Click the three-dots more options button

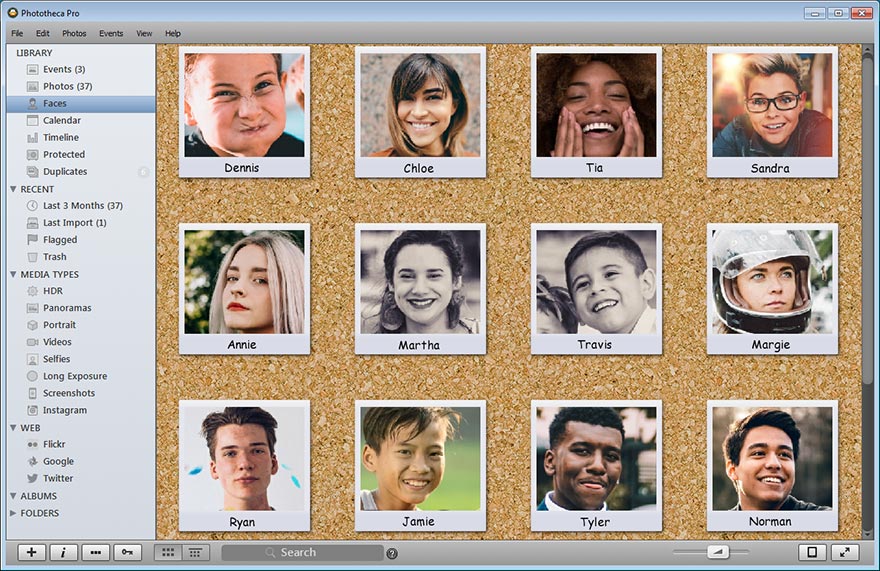[95, 552]
